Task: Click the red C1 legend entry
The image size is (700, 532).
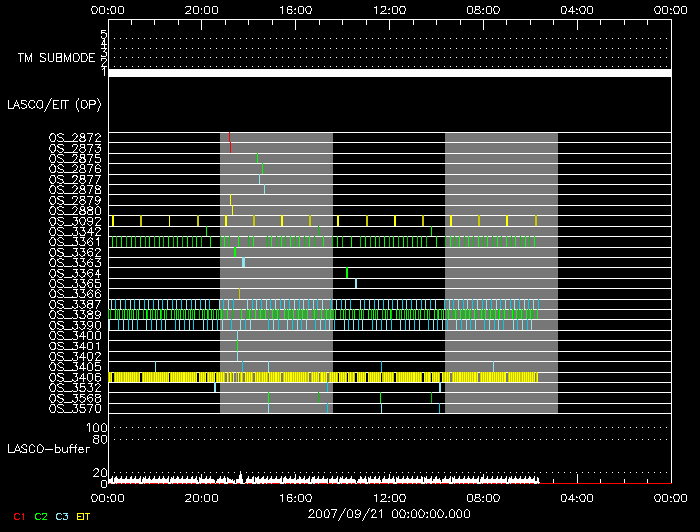Action: pyautogui.click(x=19, y=516)
